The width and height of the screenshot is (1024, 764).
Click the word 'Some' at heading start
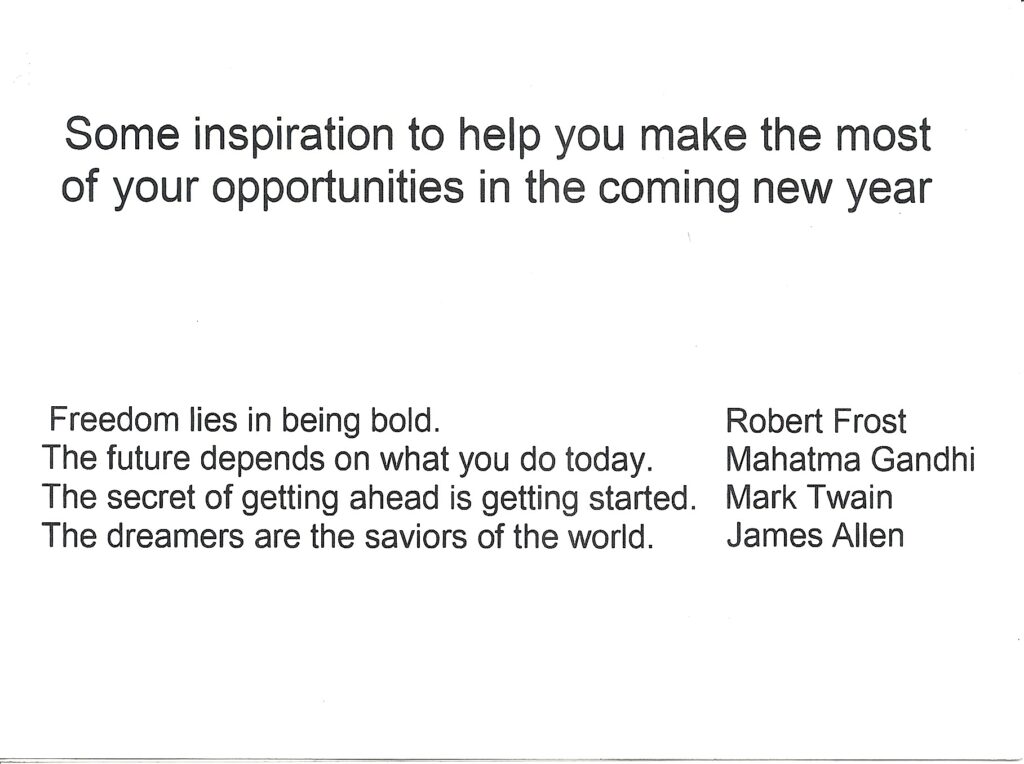tap(122, 134)
